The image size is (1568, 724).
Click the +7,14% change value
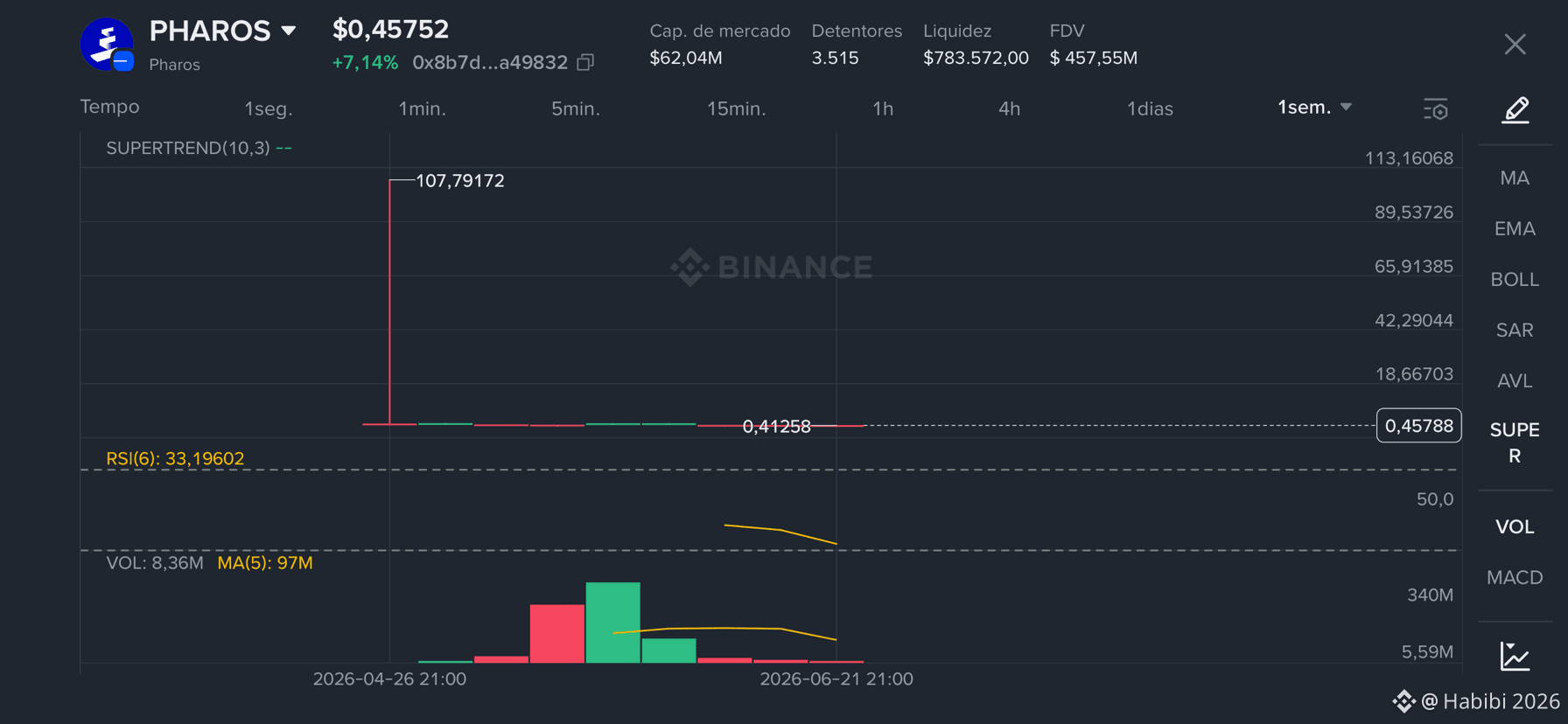coord(365,63)
